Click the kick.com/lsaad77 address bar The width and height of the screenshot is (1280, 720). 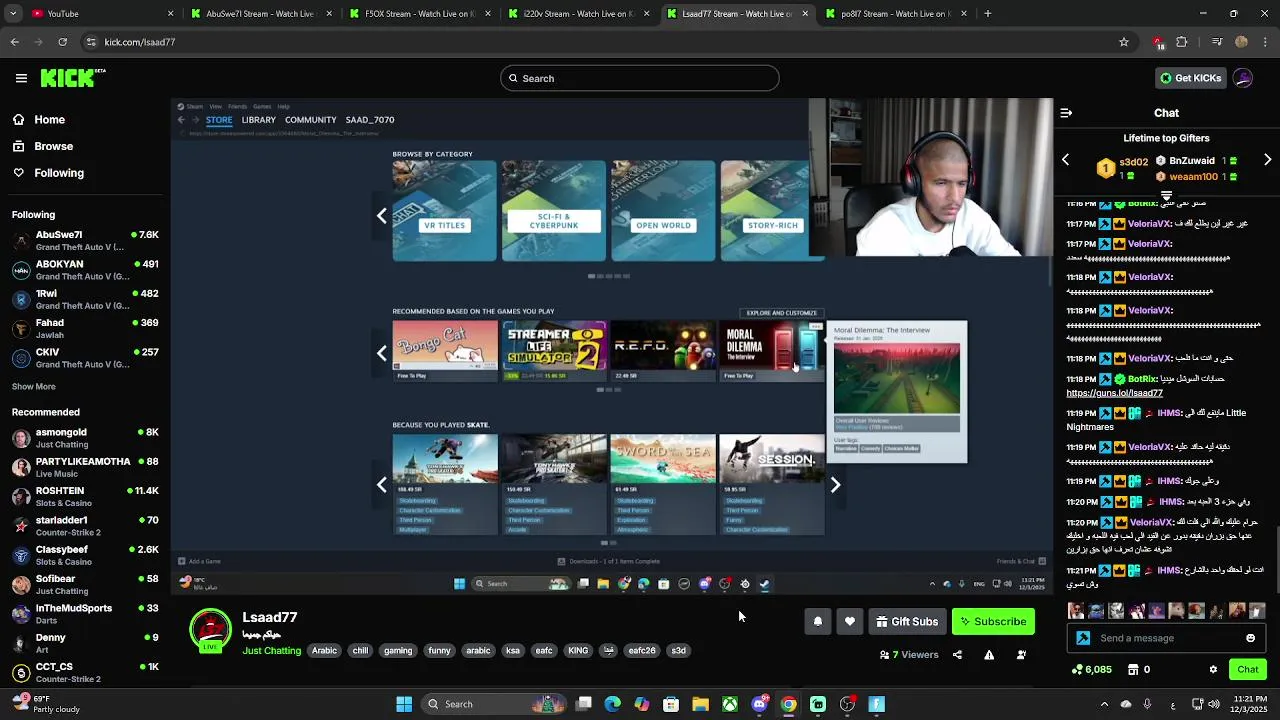pos(600,42)
